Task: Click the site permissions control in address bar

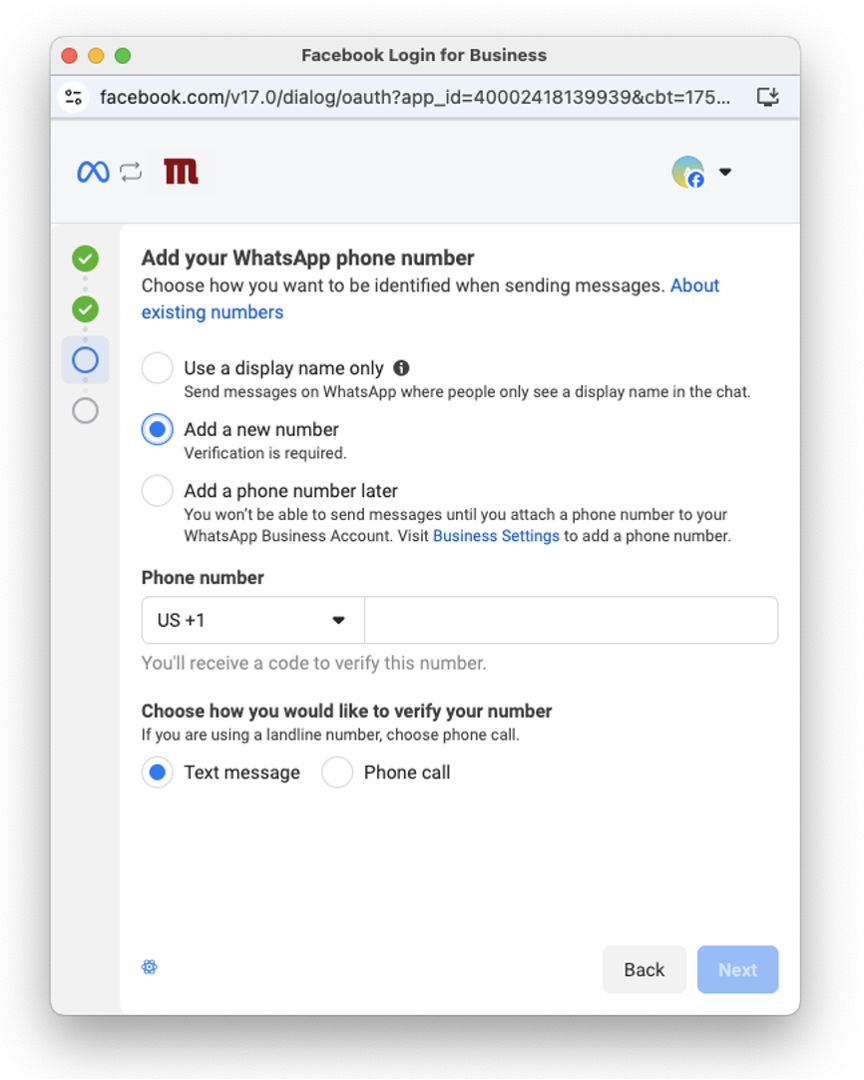Action: coord(74,96)
